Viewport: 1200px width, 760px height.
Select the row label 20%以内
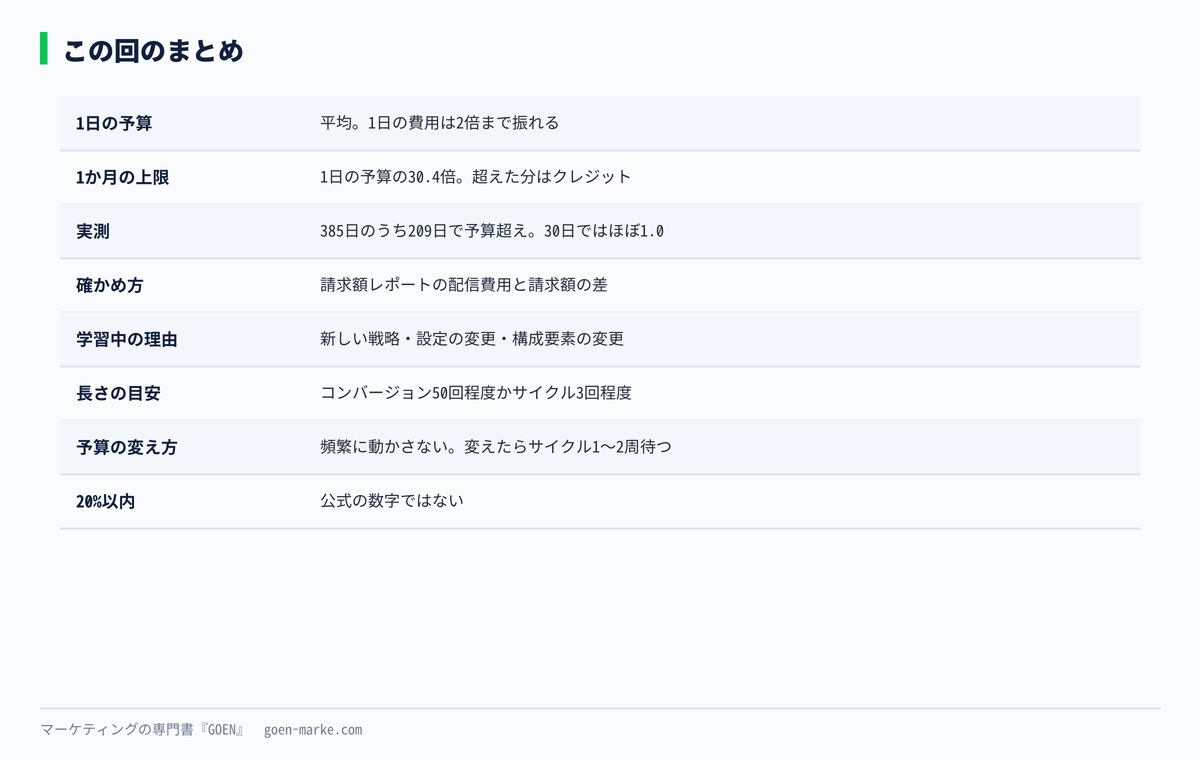[x=105, y=502]
